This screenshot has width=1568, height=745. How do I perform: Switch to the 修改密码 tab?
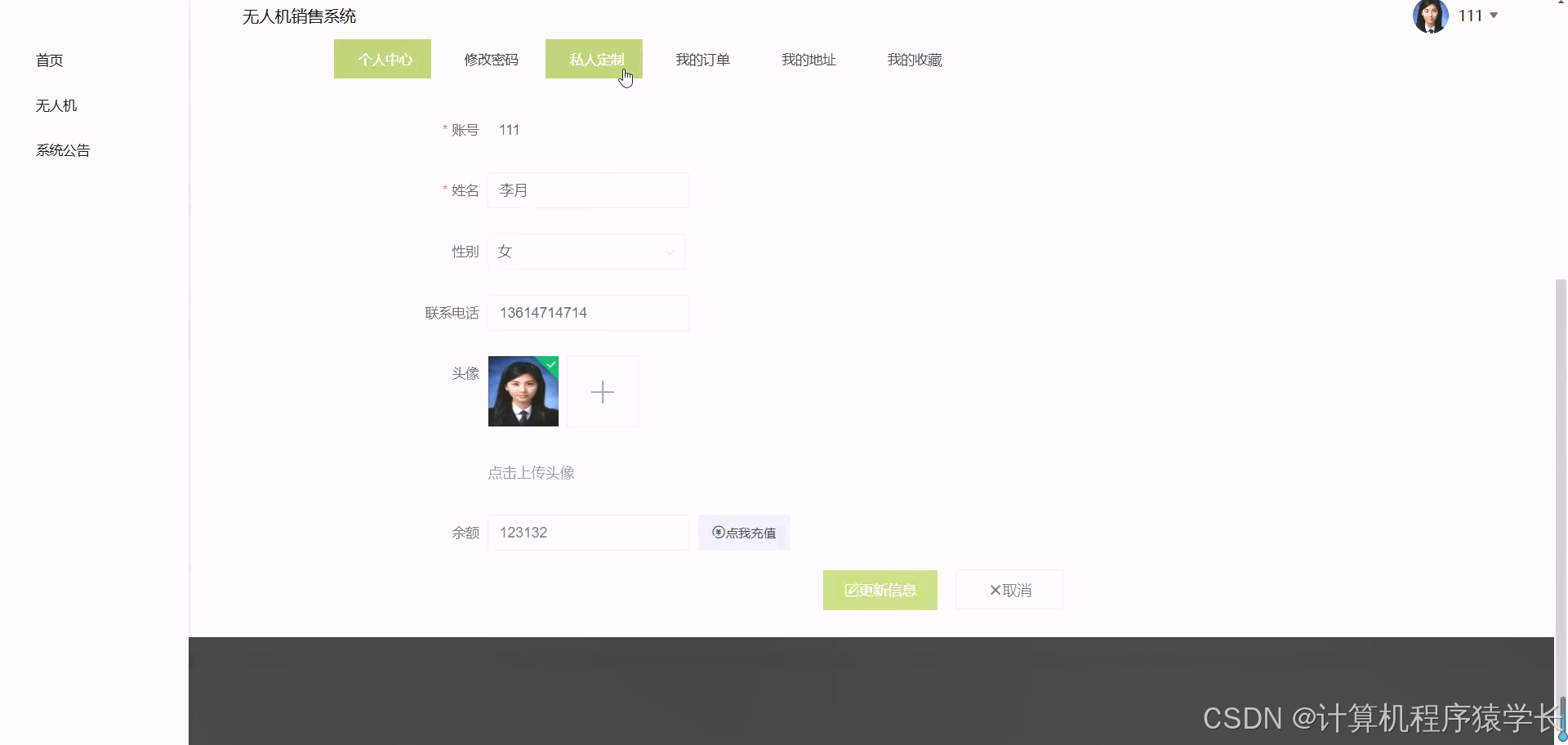pyautogui.click(x=491, y=59)
